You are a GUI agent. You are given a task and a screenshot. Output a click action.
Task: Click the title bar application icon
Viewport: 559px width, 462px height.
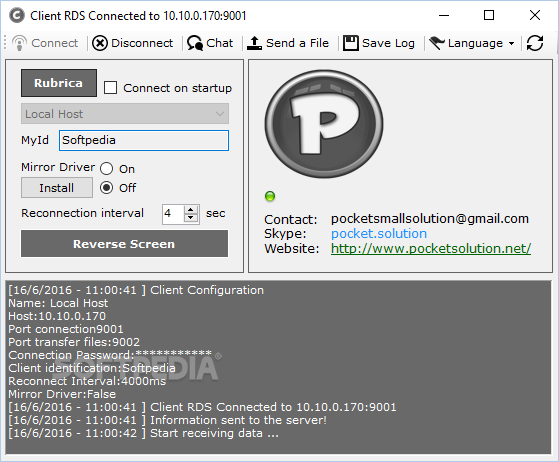coord(17,16)
